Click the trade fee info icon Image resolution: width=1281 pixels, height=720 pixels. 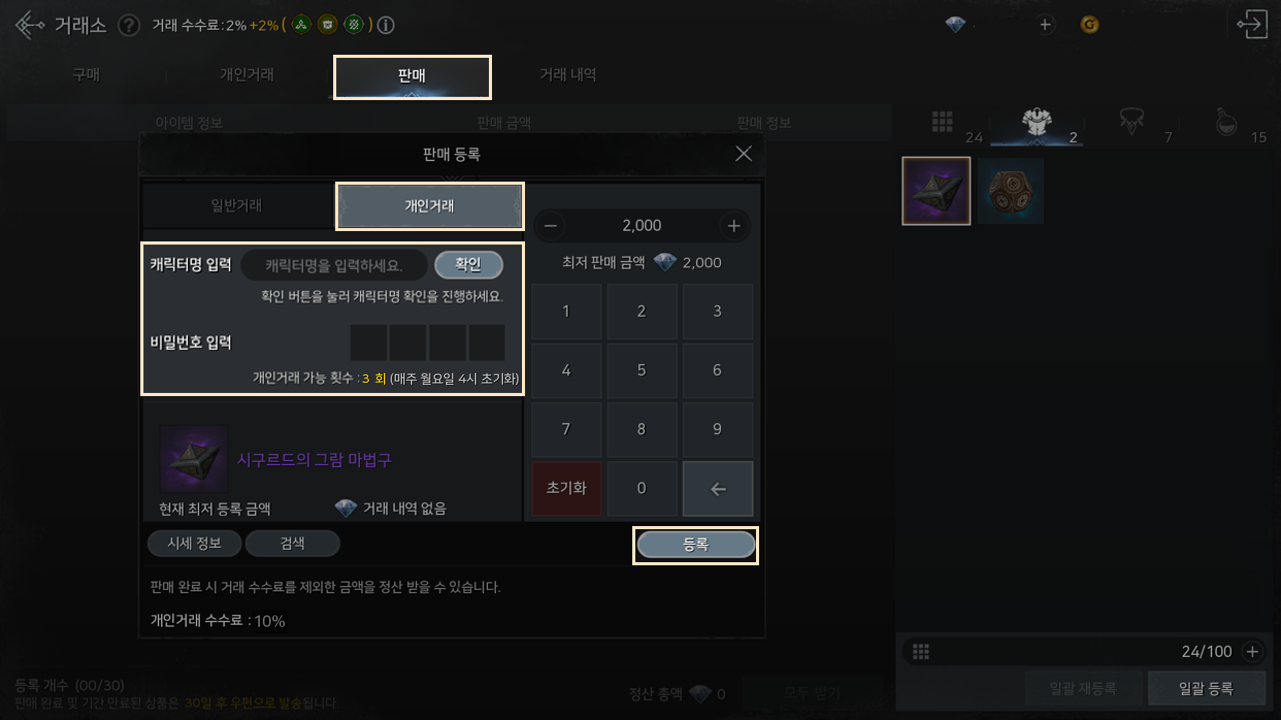(385, 25)
